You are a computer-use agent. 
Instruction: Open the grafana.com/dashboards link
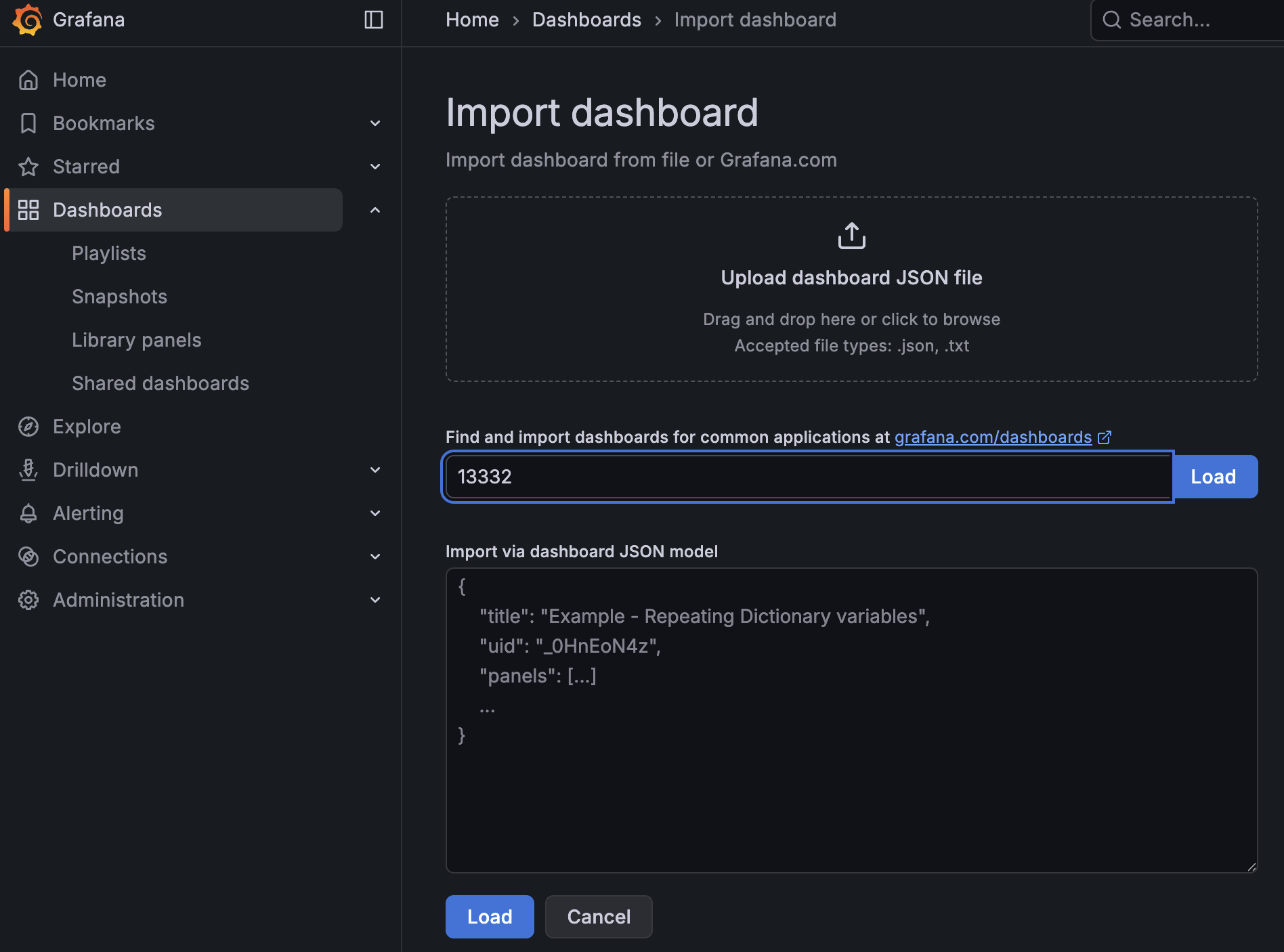[993, 437]
